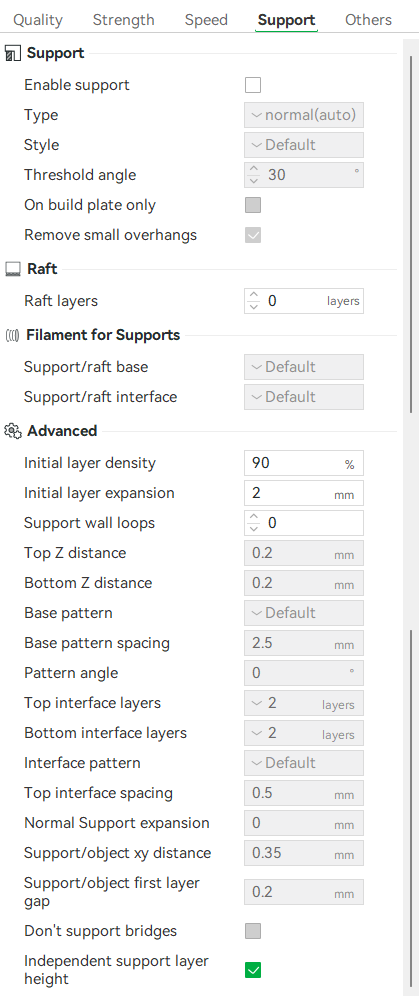Click the Initial layer density field
The image size is (419, 996).
click(x=304, y=463)
